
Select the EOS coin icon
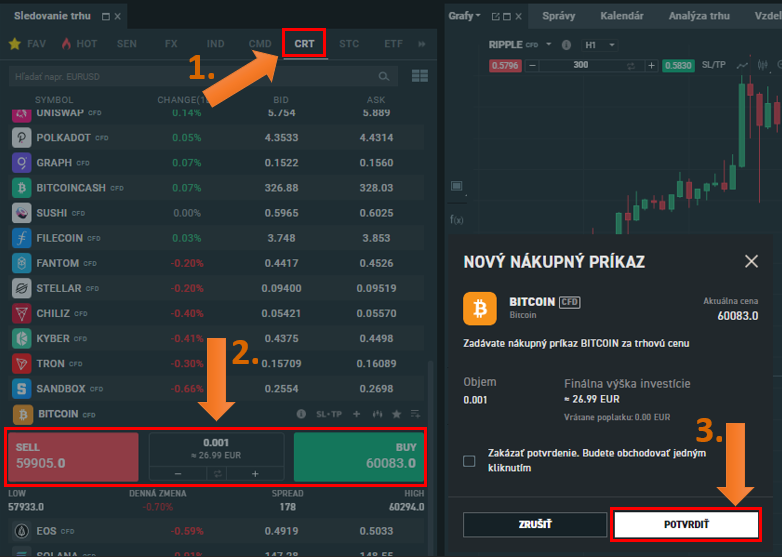(x=21, y=531)
